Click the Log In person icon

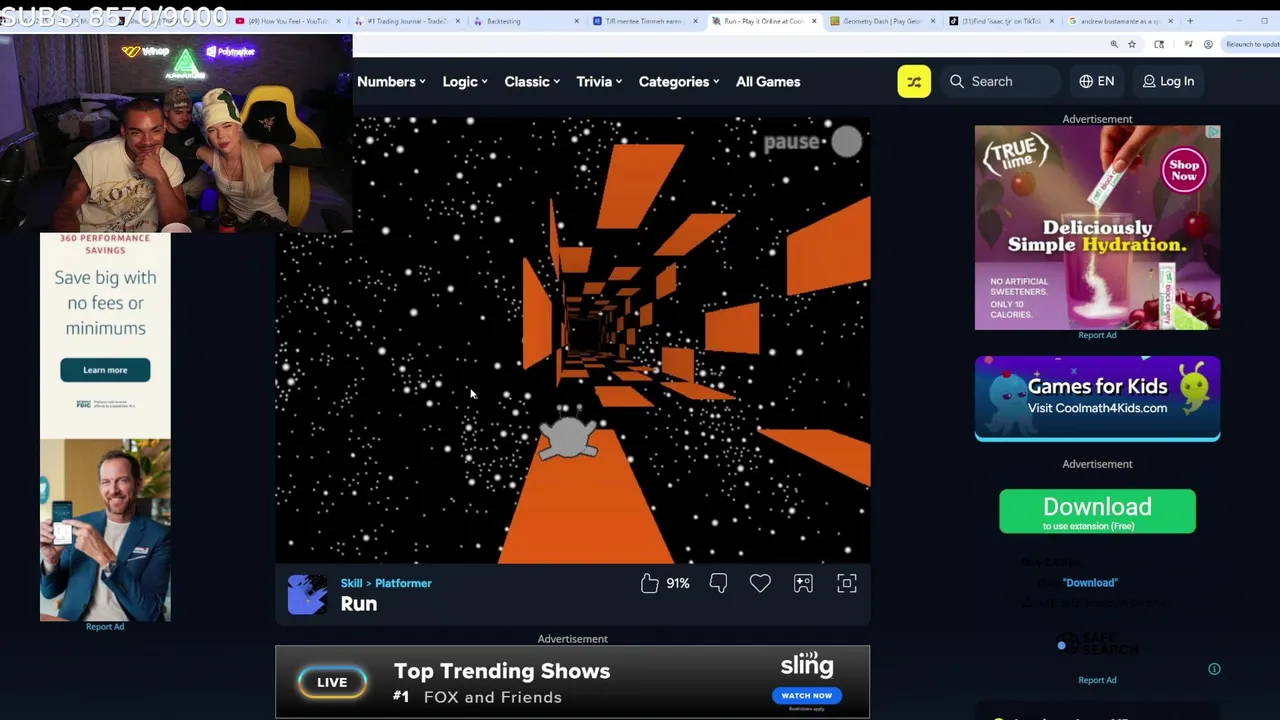pyautogui.click(x=1149, y=81)
